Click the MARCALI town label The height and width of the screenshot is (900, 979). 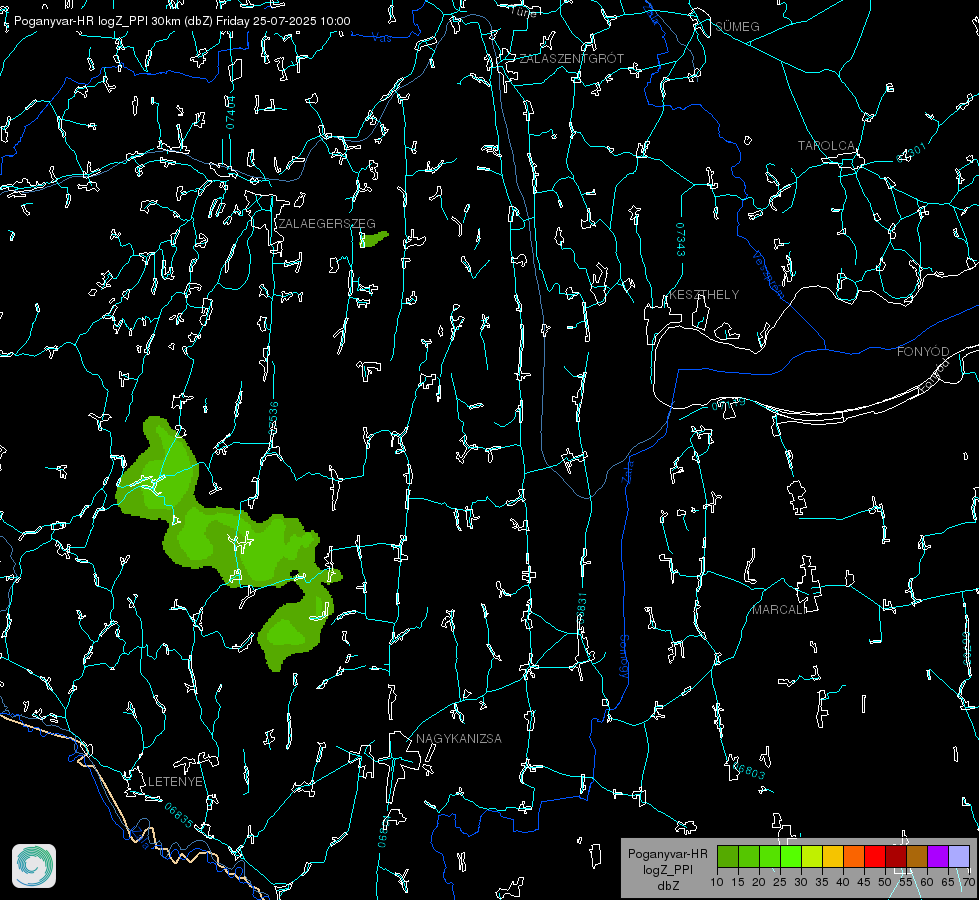[x=779, y=610]
